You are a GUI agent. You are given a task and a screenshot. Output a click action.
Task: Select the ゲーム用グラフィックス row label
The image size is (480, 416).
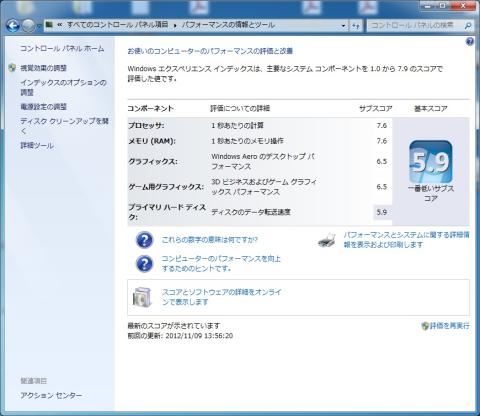pos(166,187)
